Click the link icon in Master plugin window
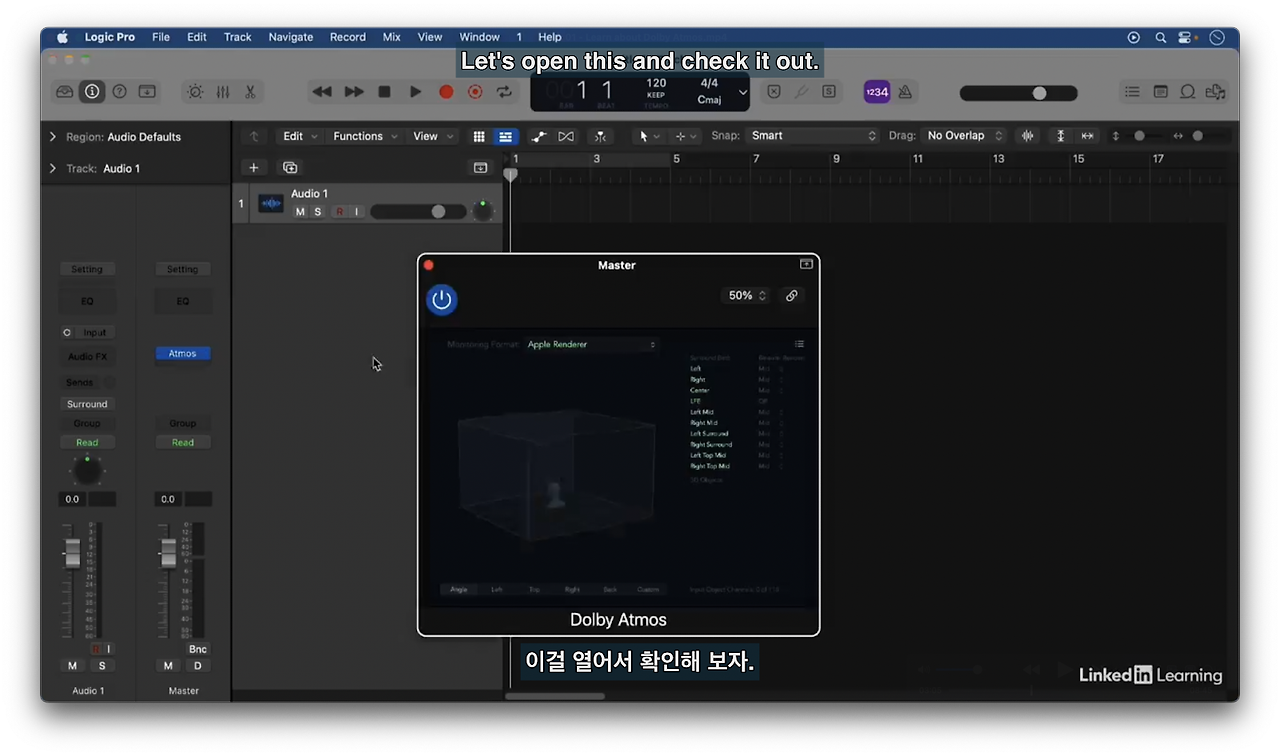Image resolution: width=1280 pixels, height=756 pixels. click(x=791, y=296)
